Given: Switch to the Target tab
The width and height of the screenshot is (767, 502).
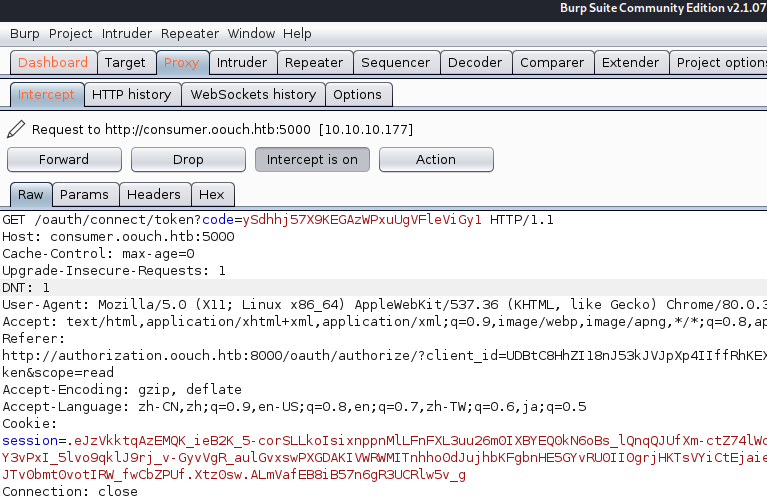Looking at the screenshot, I should [x=125, y=63].
